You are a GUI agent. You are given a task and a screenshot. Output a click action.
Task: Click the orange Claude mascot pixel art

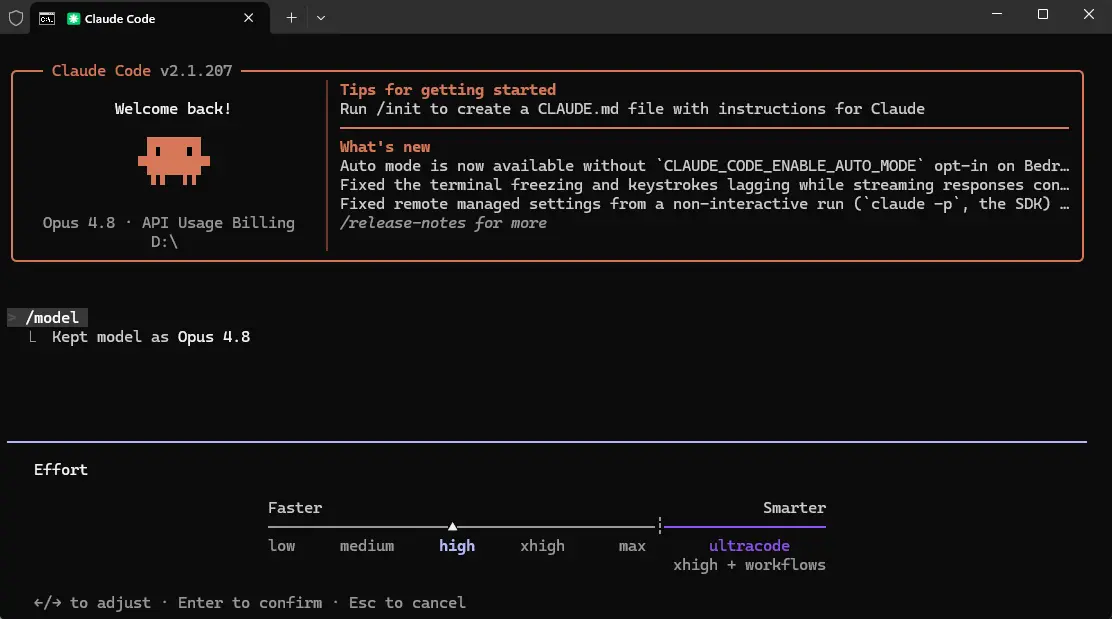click(174, 161)
